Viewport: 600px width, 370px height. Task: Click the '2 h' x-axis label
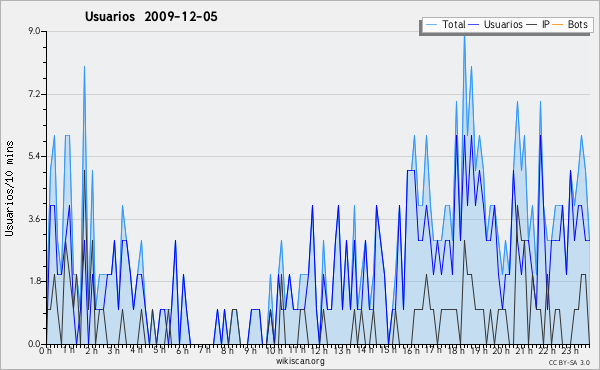pos(91,350)
